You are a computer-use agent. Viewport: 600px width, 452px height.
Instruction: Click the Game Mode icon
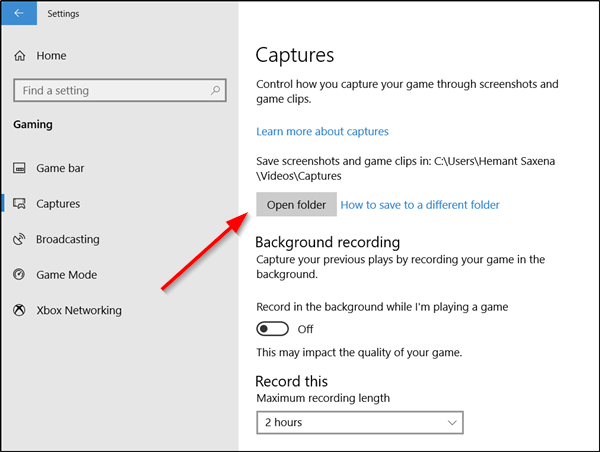[x=19, y=275]
